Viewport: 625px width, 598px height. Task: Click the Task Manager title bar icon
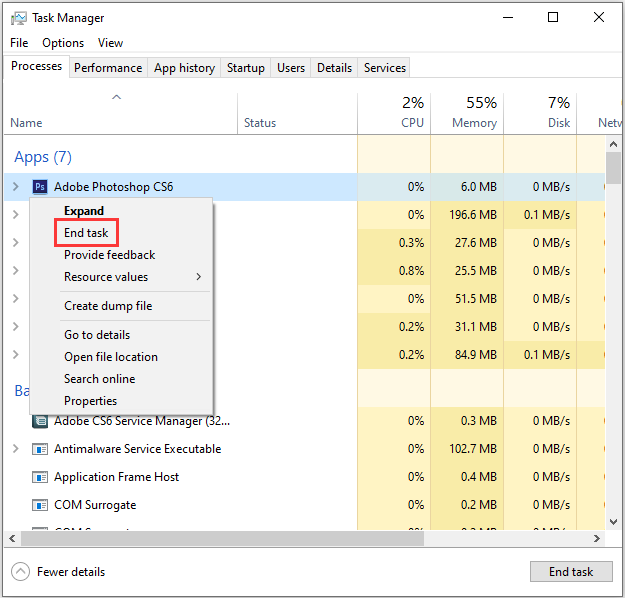[19, 18]
